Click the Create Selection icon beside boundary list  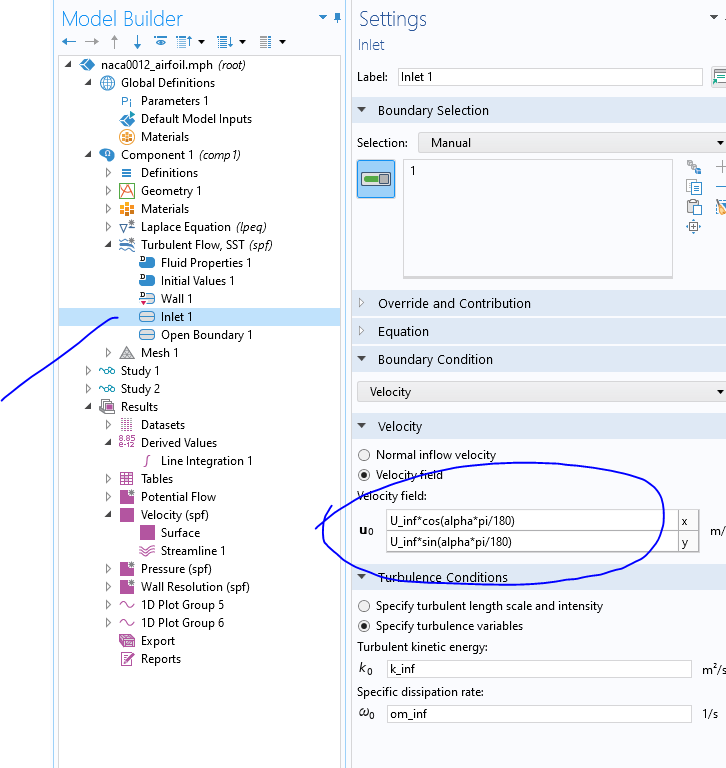pos(693,167)
